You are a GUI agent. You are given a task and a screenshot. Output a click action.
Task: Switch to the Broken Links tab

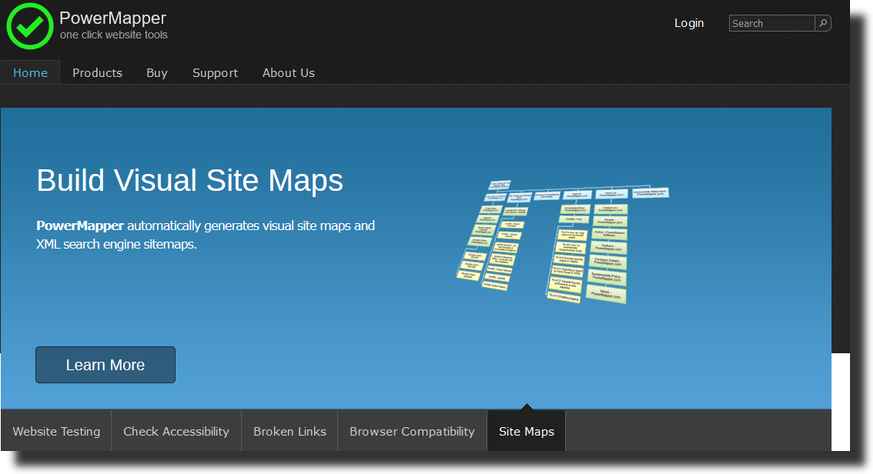tap(290, 431)
